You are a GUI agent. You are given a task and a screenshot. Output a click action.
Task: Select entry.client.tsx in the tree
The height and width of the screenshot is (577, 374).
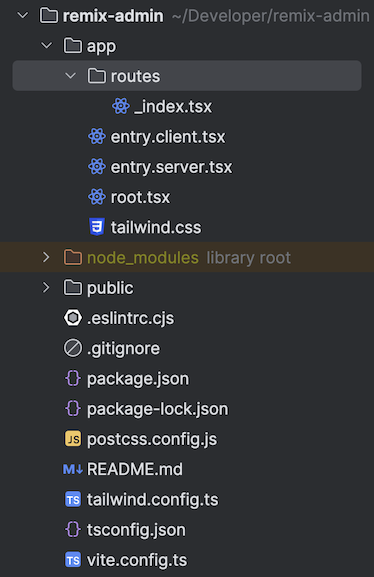tap(167, 137)
